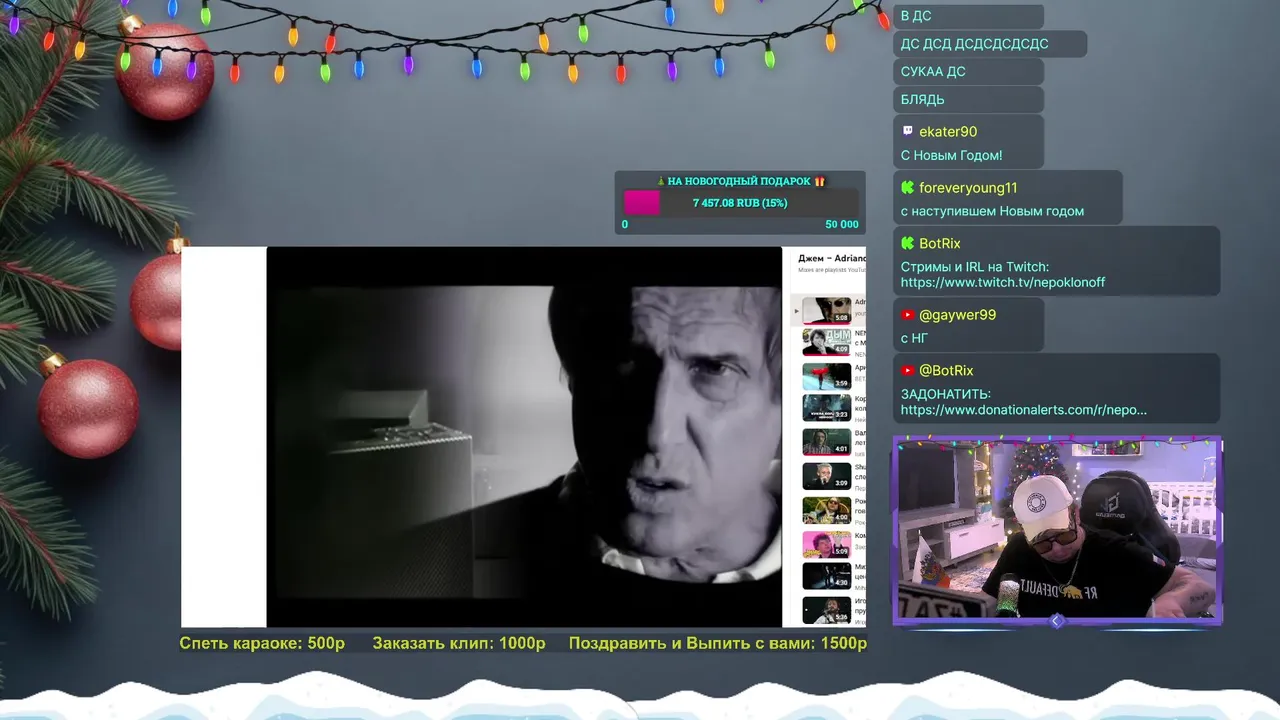Viewport: 1280px width, 720px height.
Task: Click the chevron emblem below the webcam frame
Action: coord(1057,621)
